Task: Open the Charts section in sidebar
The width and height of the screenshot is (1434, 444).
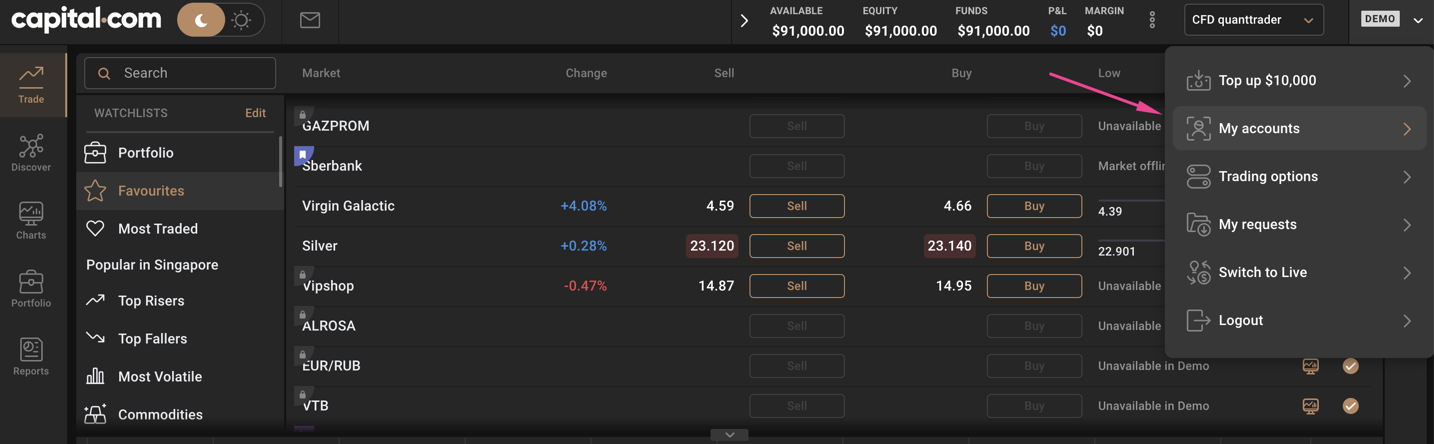Action: pyautogui.click(x=31, y=221)
